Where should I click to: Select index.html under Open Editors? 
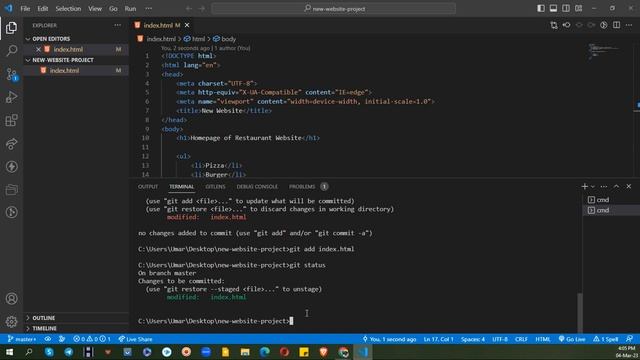point(76,49)
